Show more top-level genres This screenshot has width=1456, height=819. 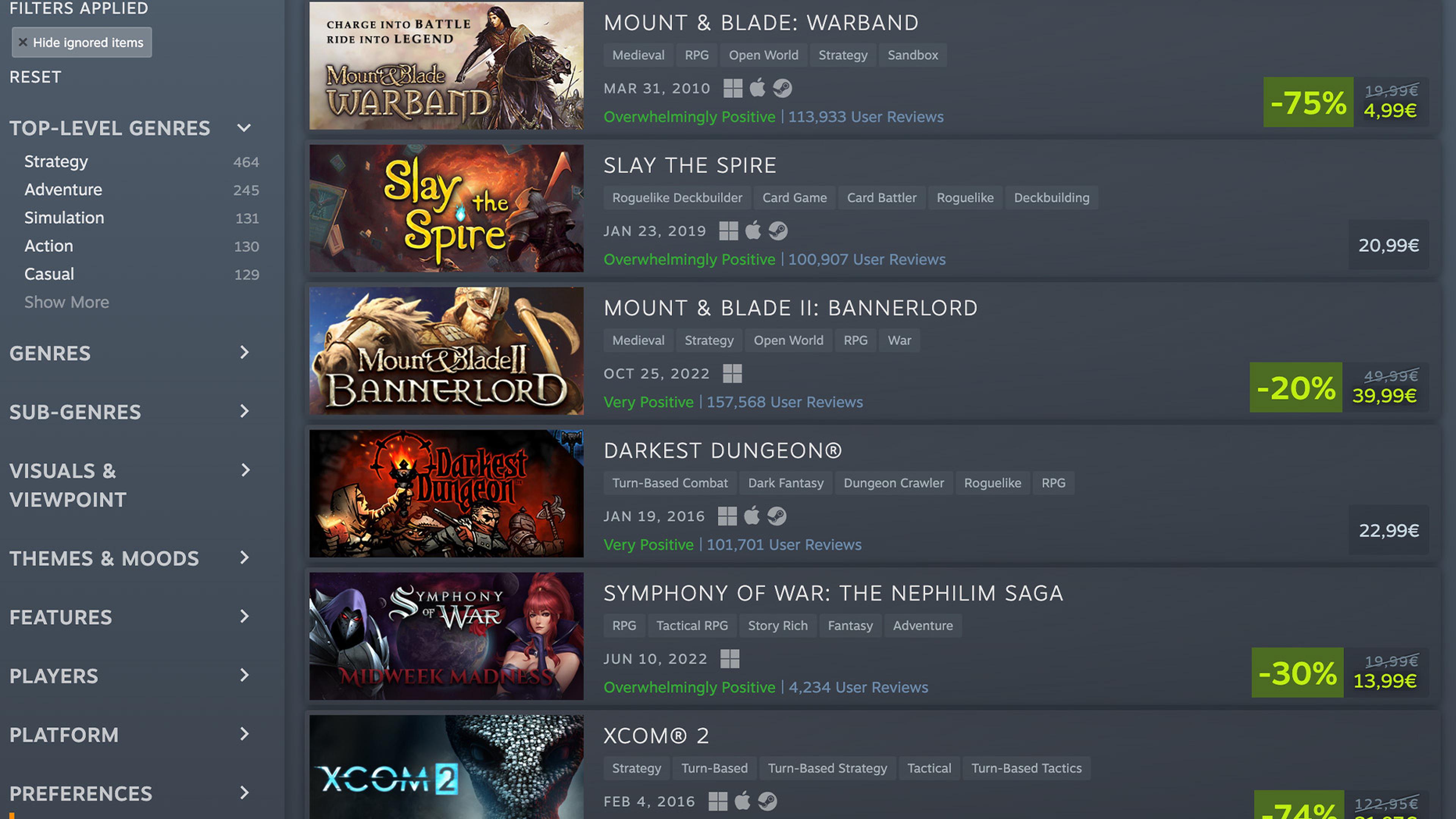pyautogui.click(x=67, y=303)
